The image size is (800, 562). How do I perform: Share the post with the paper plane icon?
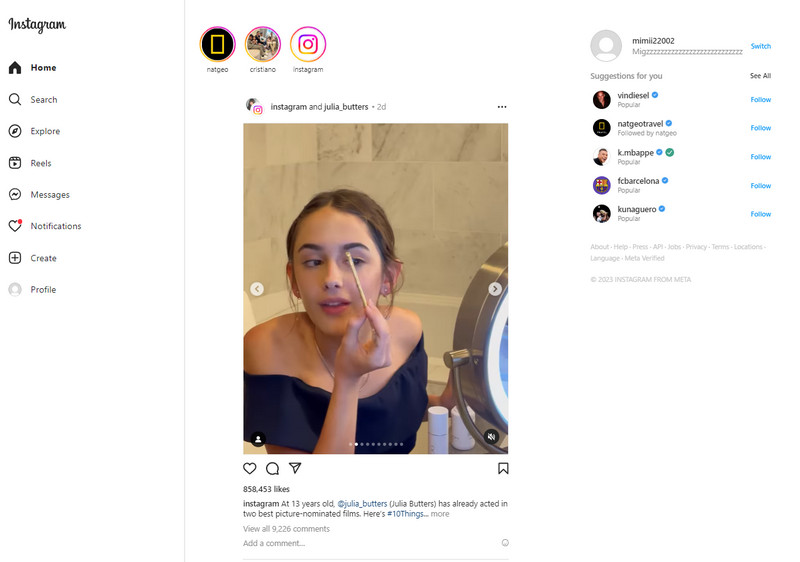coord(295,468)
